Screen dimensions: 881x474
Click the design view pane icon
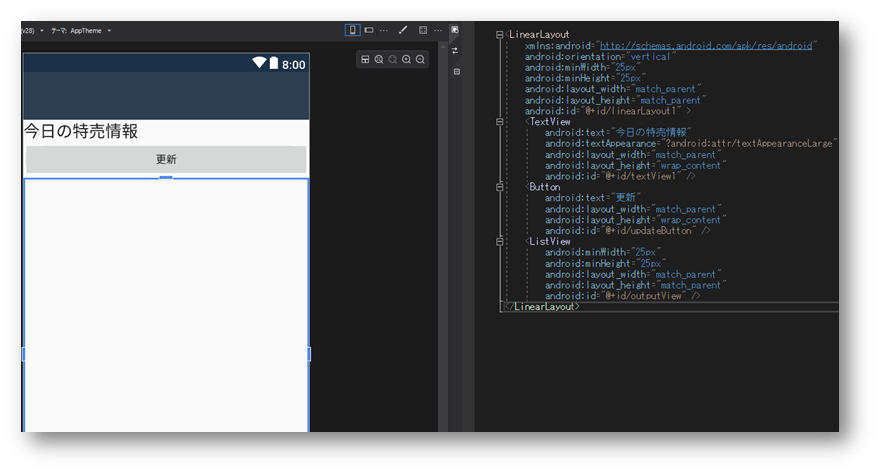(455, 30)
